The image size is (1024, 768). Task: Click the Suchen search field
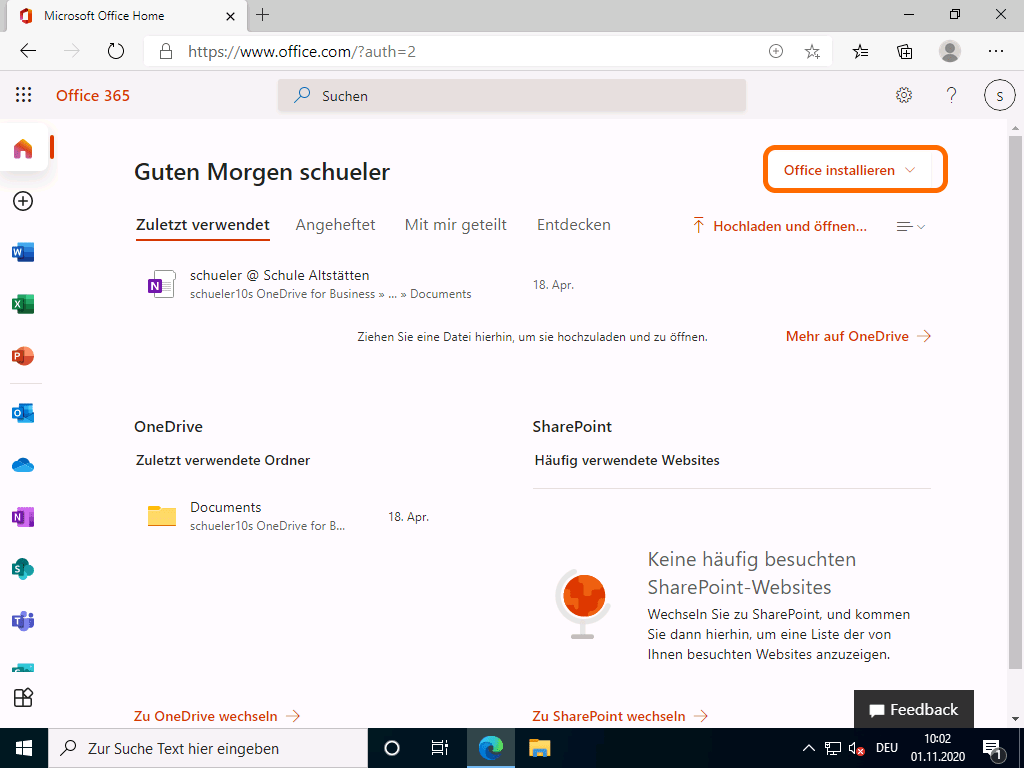(512, 96)
